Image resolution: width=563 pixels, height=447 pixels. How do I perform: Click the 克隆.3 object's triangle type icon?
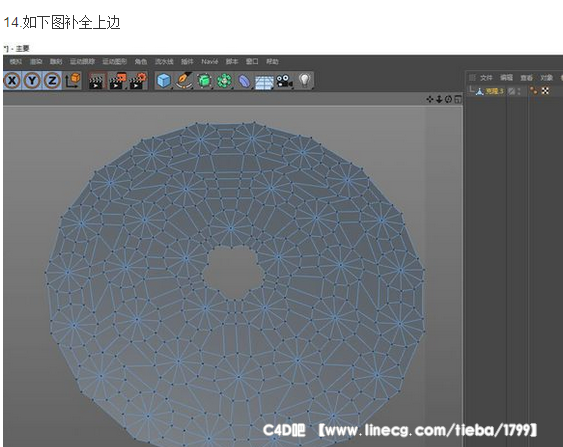[480, 91]
